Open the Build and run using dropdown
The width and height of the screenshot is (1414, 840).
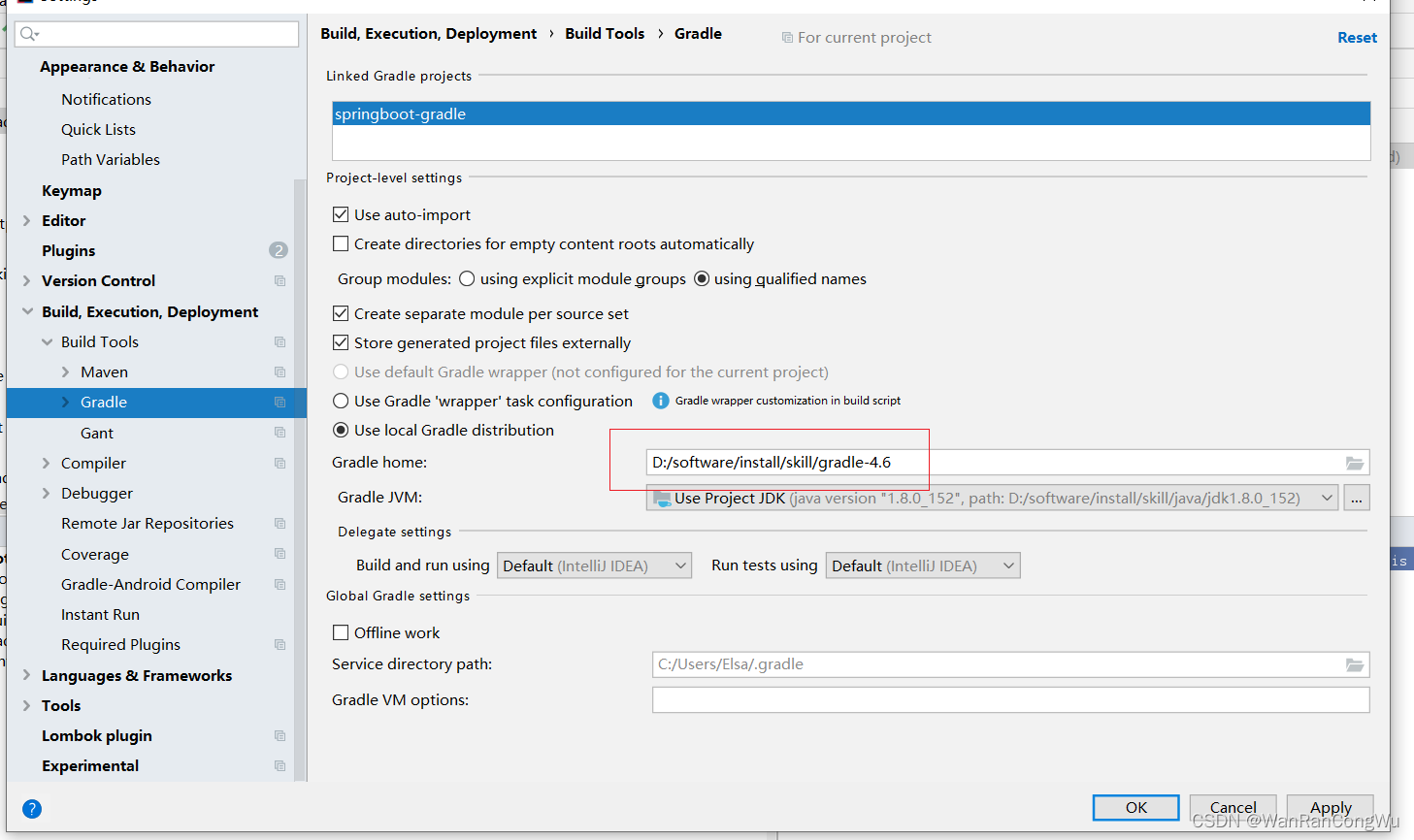(x=594, y=565)
